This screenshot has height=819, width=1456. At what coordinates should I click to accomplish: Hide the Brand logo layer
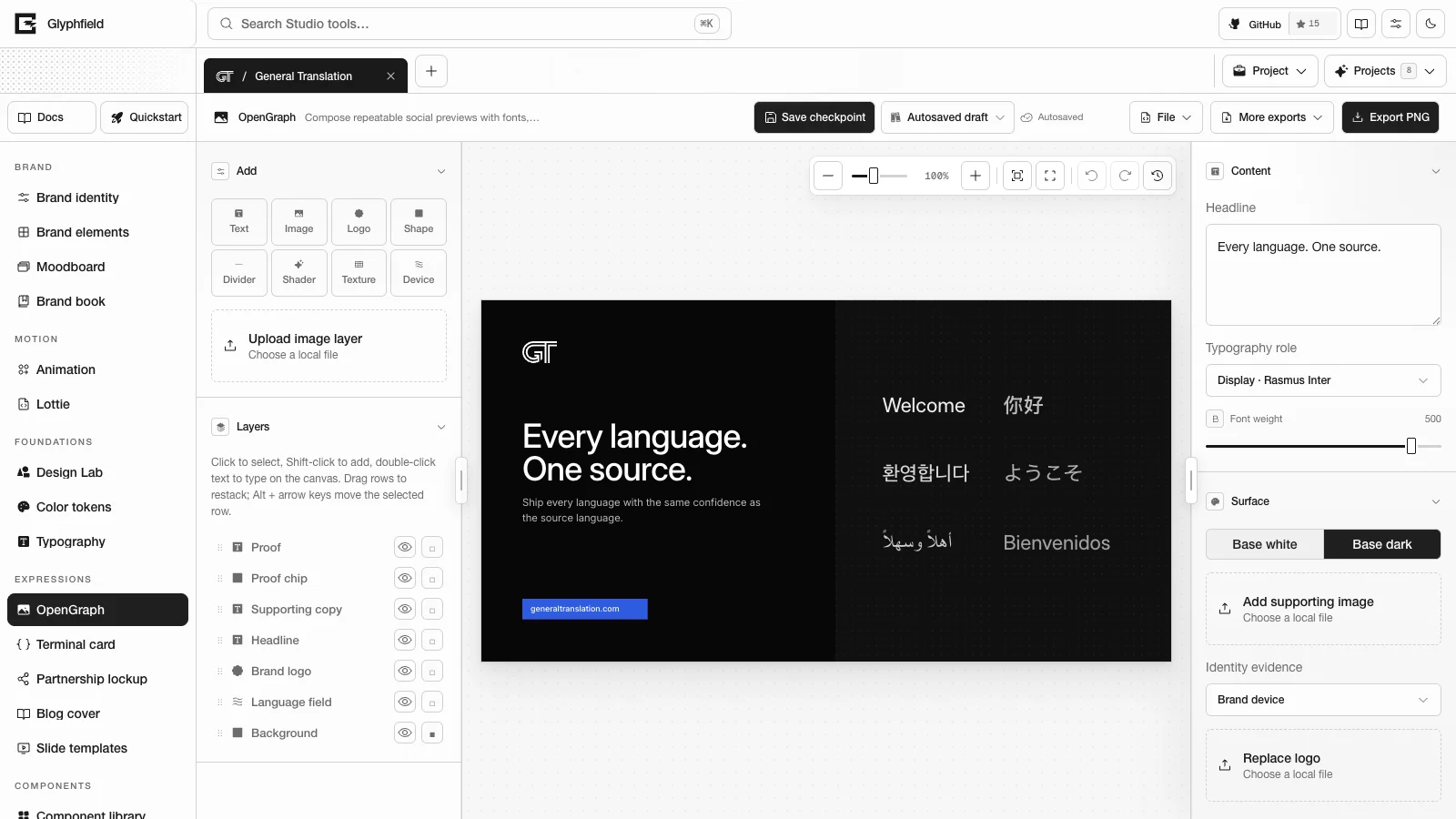click(x=405, y=671)
